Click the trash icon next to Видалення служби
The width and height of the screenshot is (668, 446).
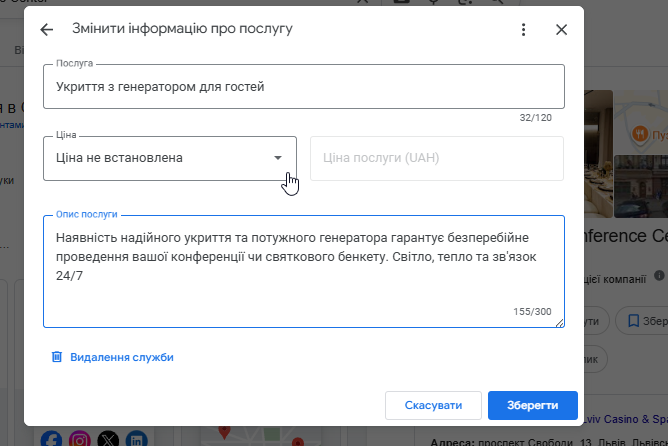57,357
